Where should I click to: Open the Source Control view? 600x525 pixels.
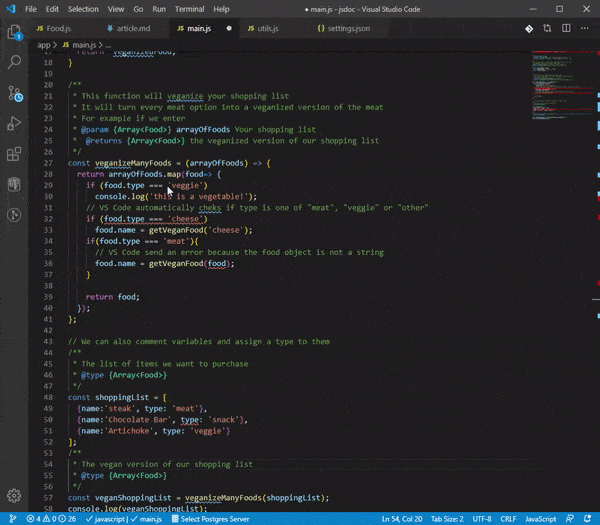coord(14,93)
